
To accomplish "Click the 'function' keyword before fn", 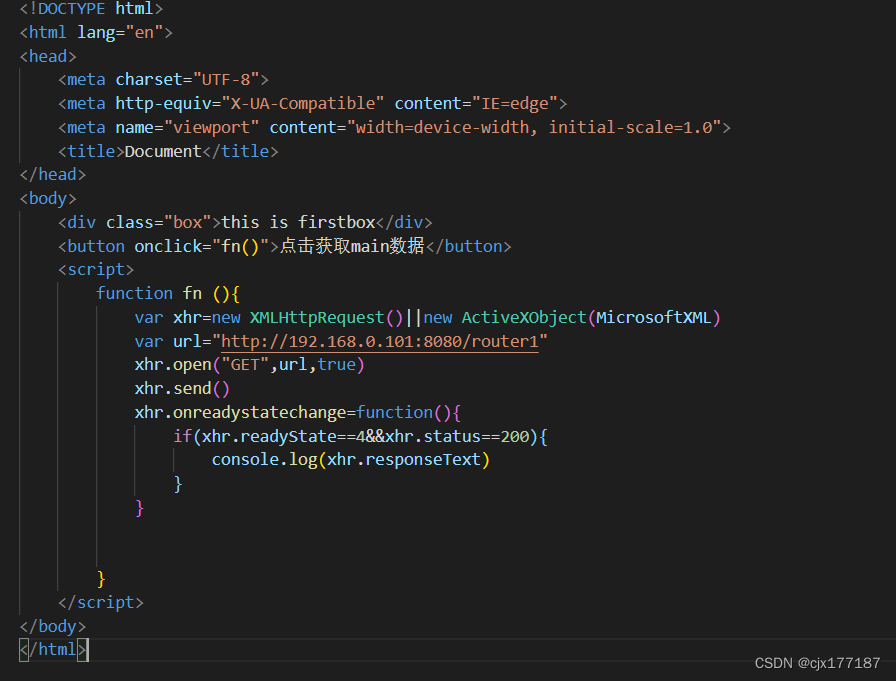I will (134, 294).
